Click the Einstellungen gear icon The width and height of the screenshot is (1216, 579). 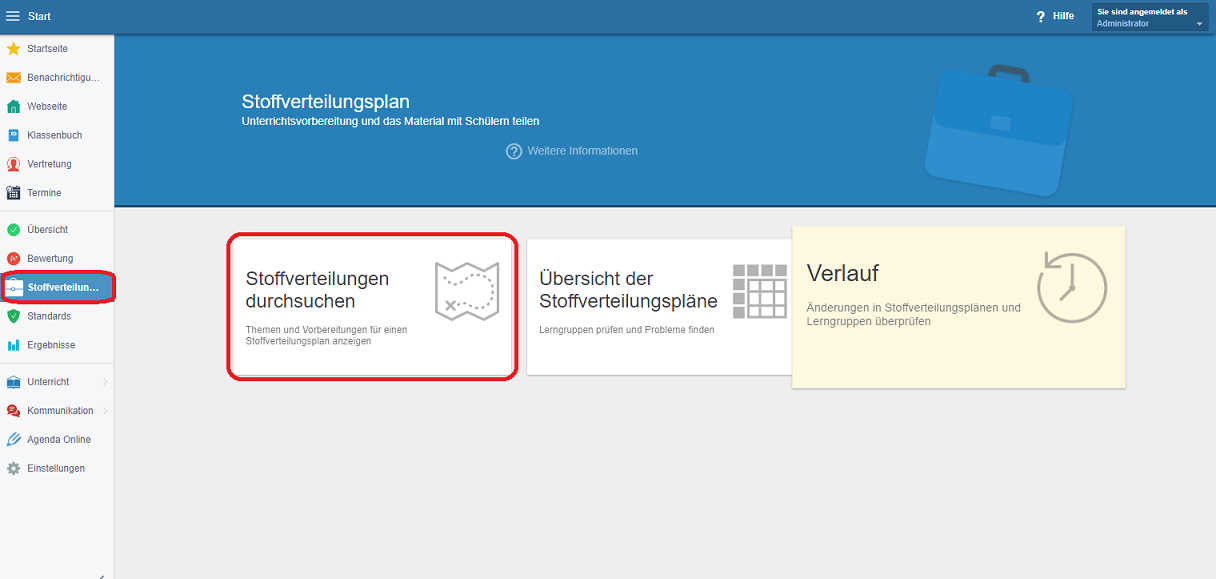tap(13, 469)
